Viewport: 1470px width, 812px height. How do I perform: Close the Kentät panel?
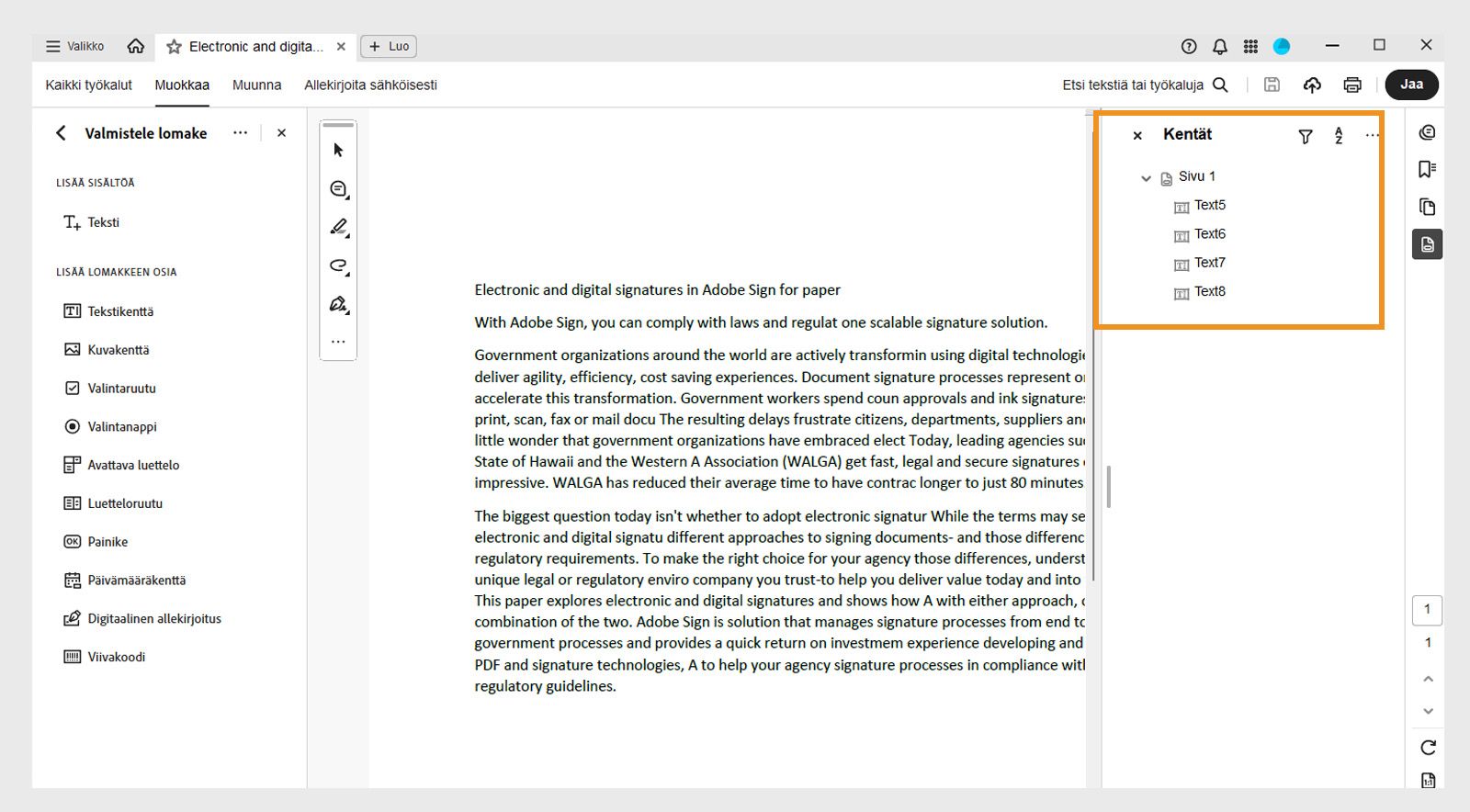click(1137, 135)
